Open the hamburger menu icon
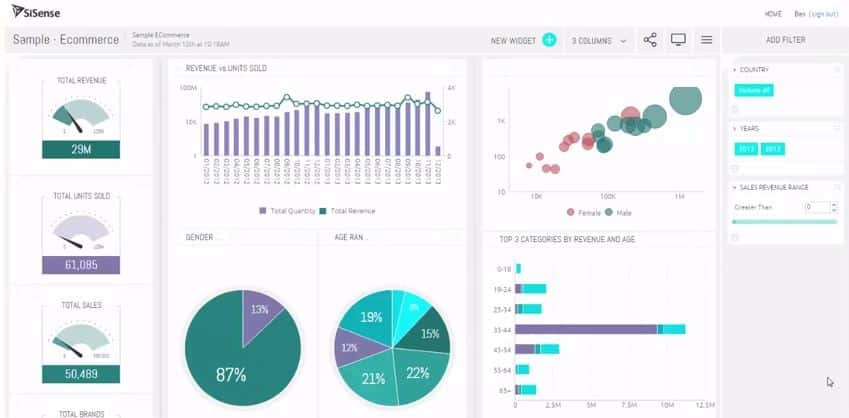849x418 pixels. (x=707, y=40)
